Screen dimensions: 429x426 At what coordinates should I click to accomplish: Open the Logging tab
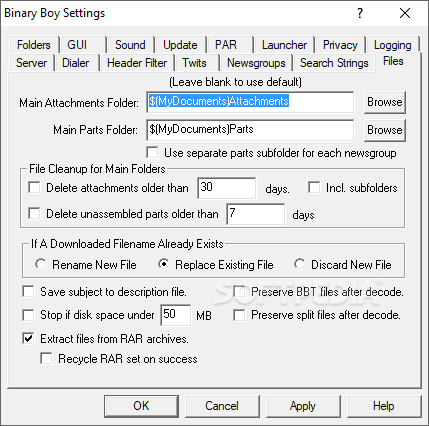click(x=392, y=45)
